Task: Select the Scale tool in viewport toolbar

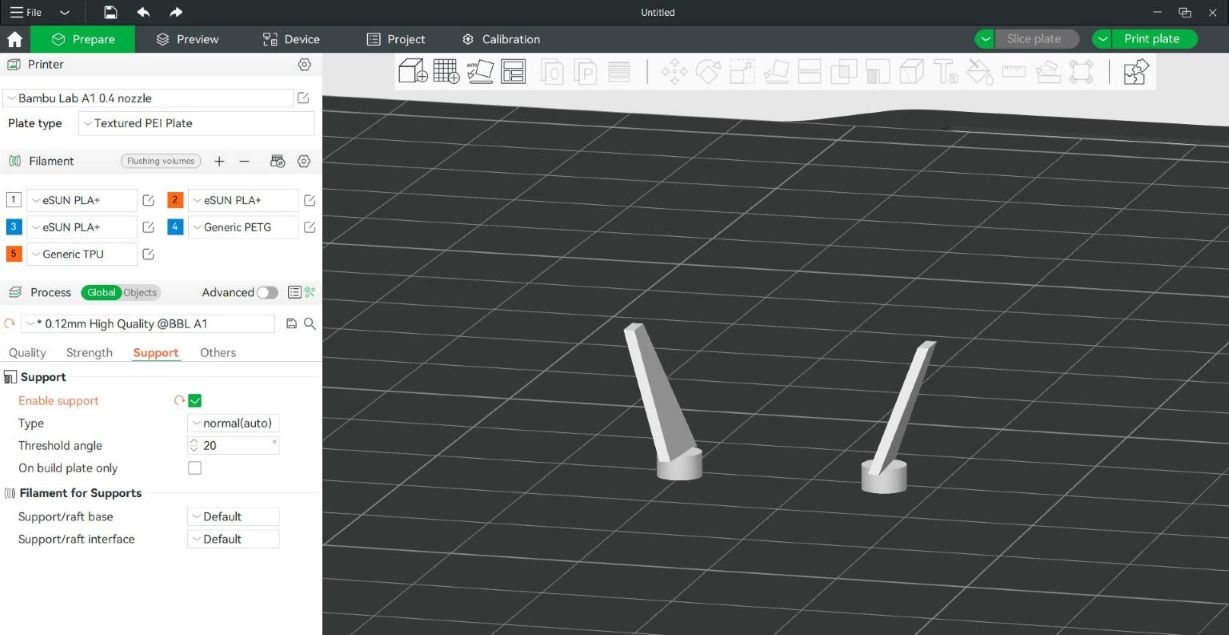Action: point(742,71)
